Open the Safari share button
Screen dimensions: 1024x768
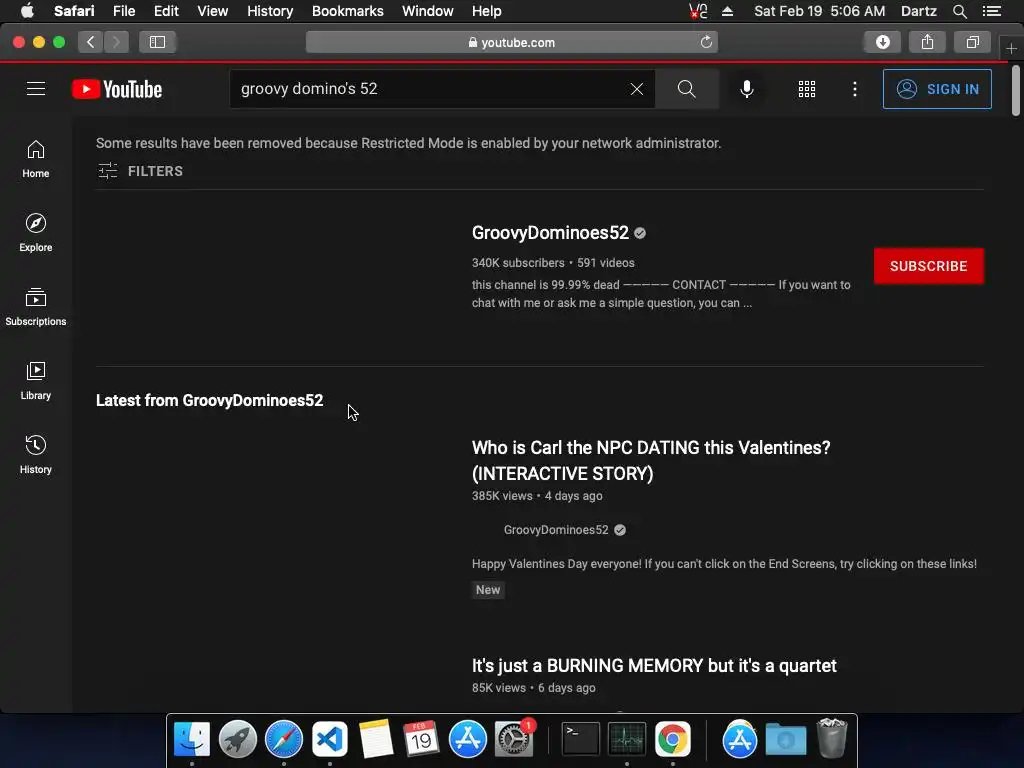[x=927, y=42]
